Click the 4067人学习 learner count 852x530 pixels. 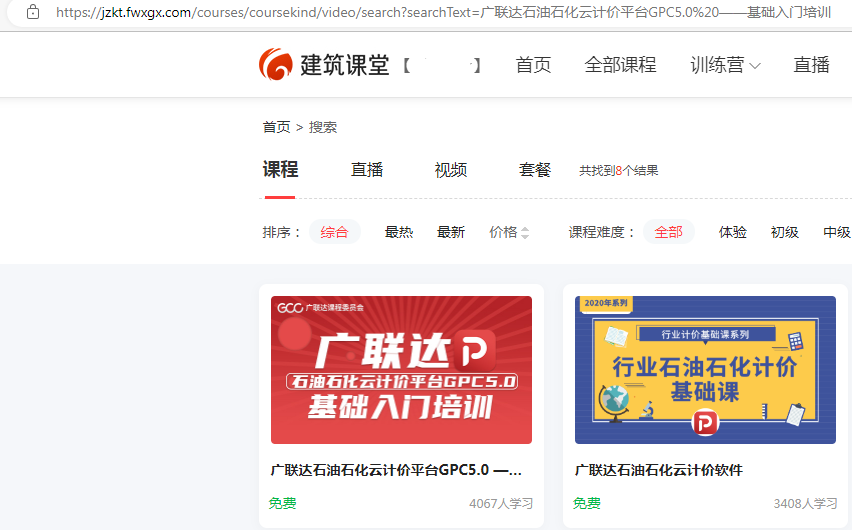[x=501, y=504]
